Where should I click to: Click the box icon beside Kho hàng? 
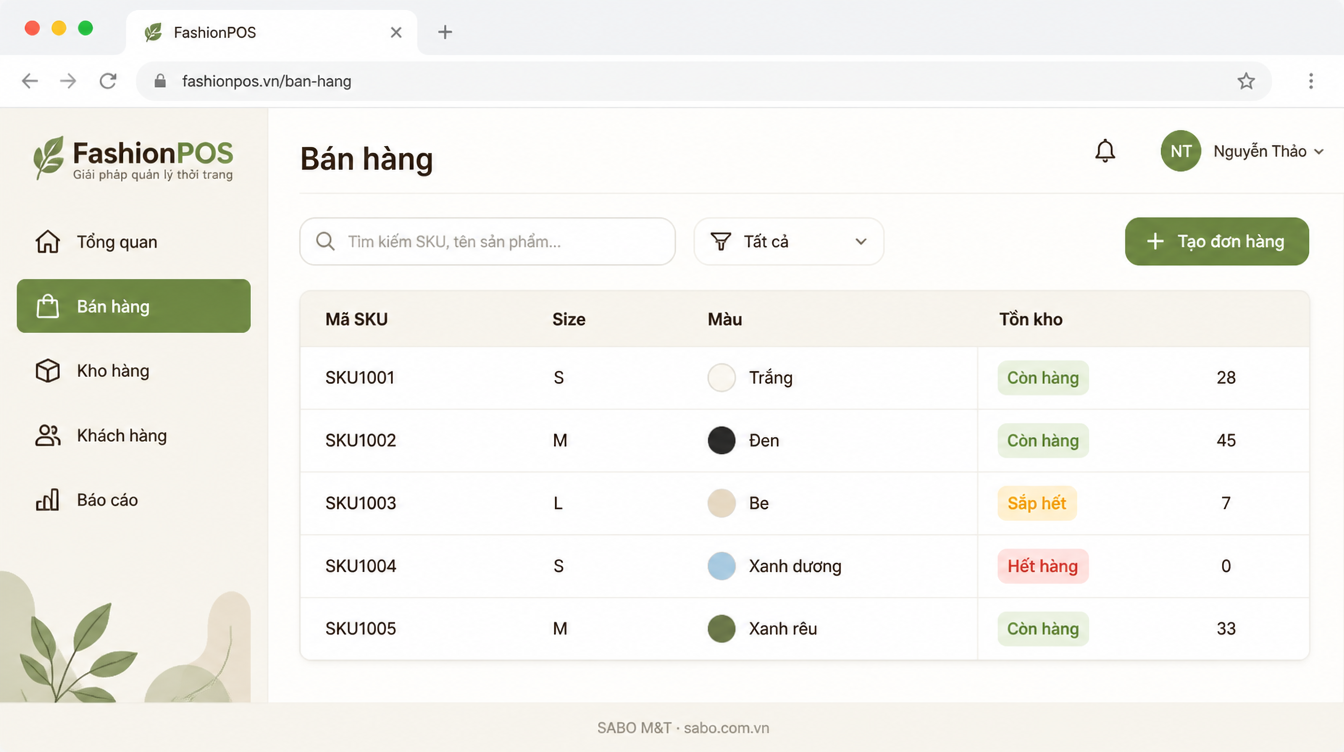[x=47, y=371]
